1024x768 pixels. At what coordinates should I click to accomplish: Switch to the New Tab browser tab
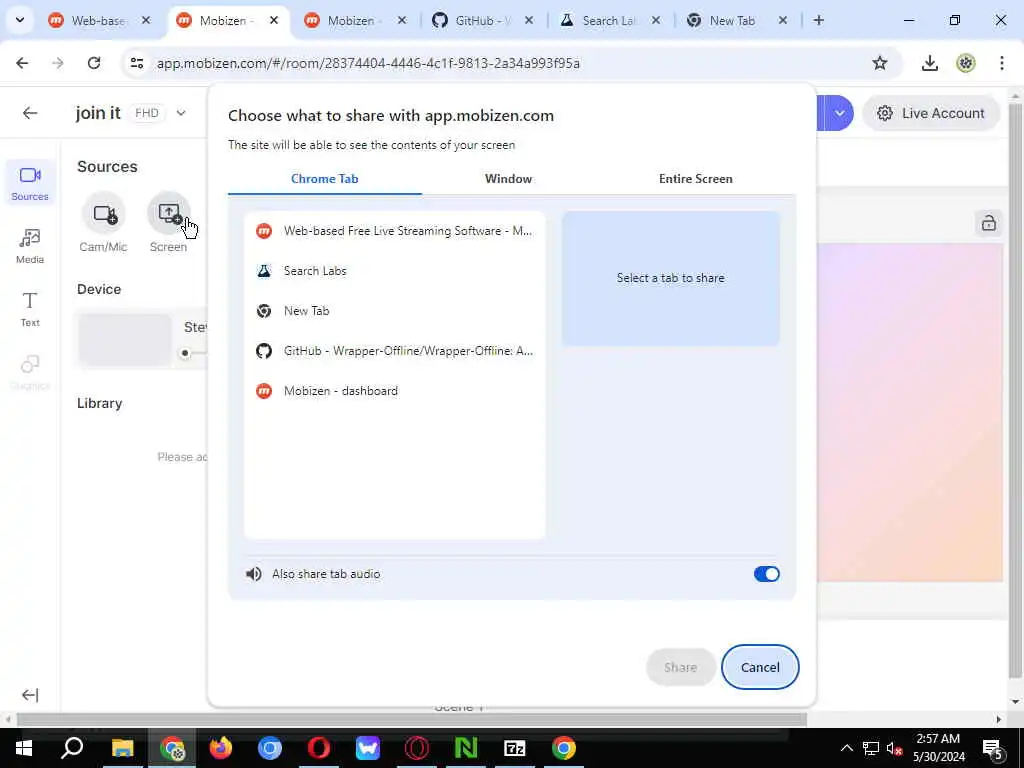coord(731,20)
